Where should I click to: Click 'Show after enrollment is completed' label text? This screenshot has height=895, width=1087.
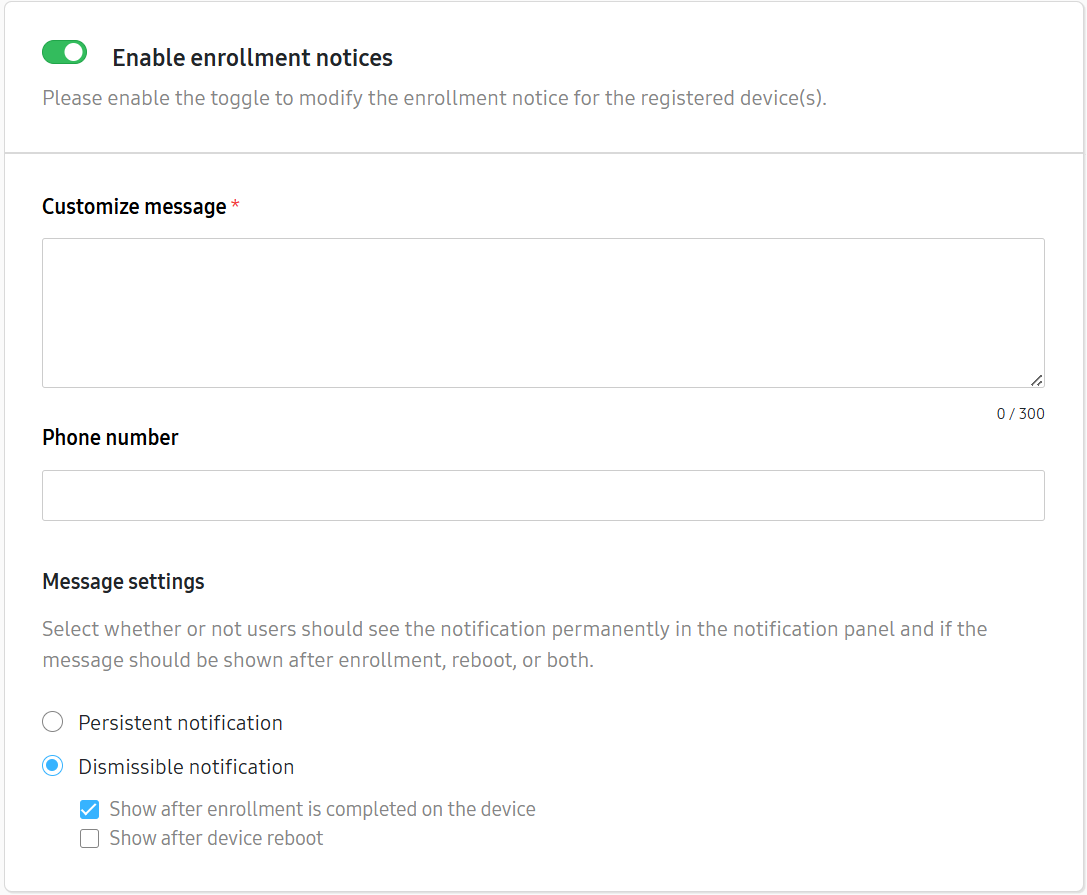tap(322, 809)
